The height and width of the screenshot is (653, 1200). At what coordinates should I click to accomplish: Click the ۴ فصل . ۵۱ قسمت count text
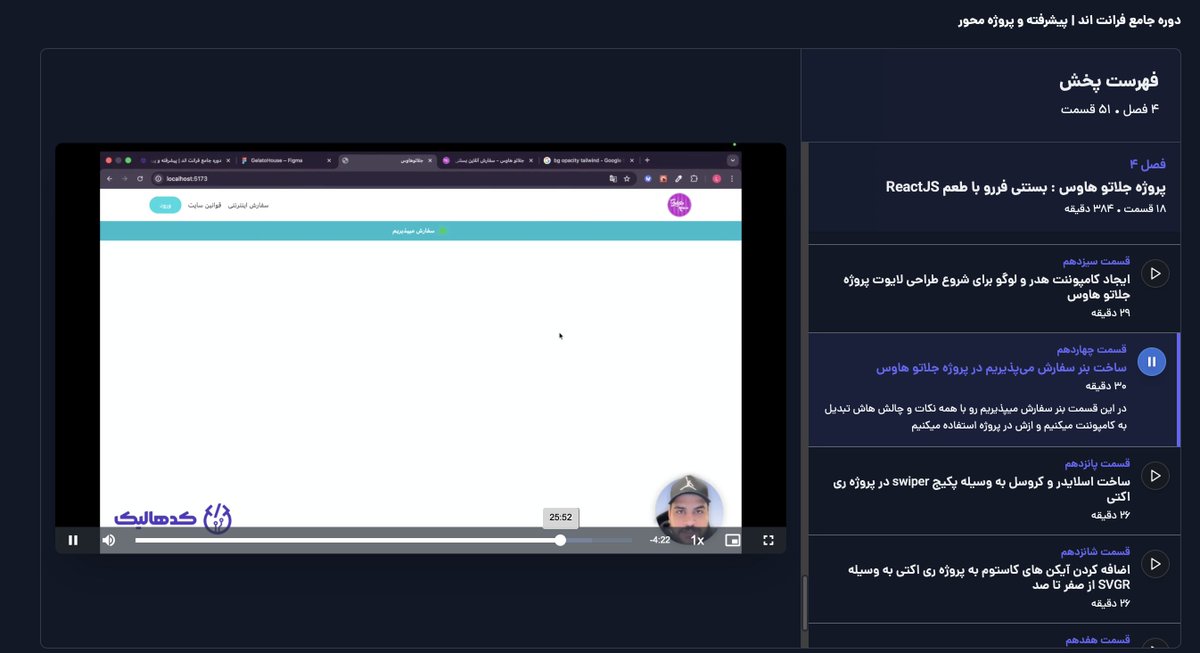[1110, 109]
